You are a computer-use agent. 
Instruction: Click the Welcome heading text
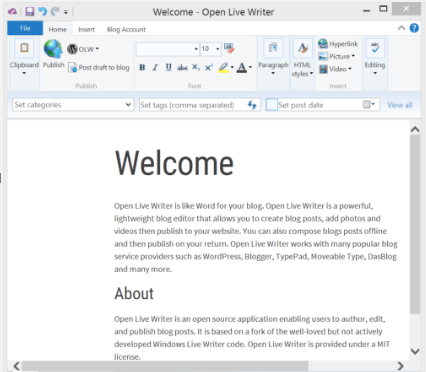[x=174, y=163]
